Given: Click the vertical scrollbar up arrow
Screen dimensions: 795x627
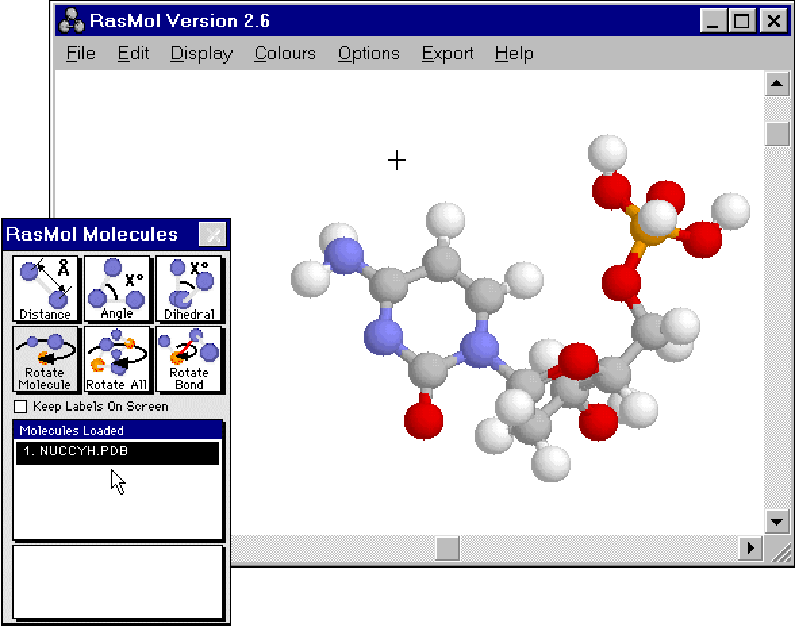Looking at the screenshot, I should click(x=777, y=84).
